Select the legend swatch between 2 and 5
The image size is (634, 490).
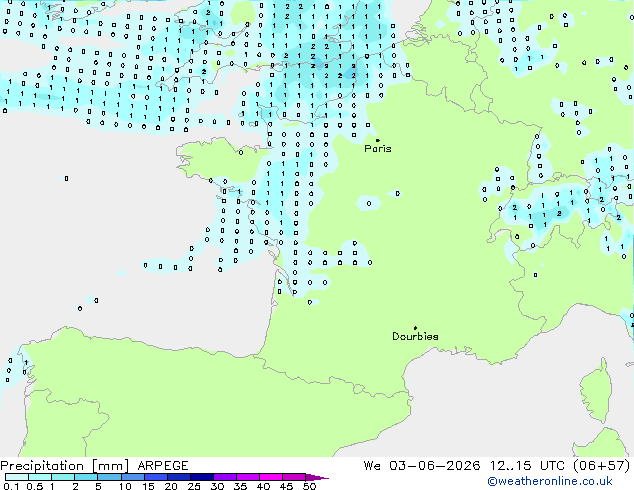[x=86, y=477]
